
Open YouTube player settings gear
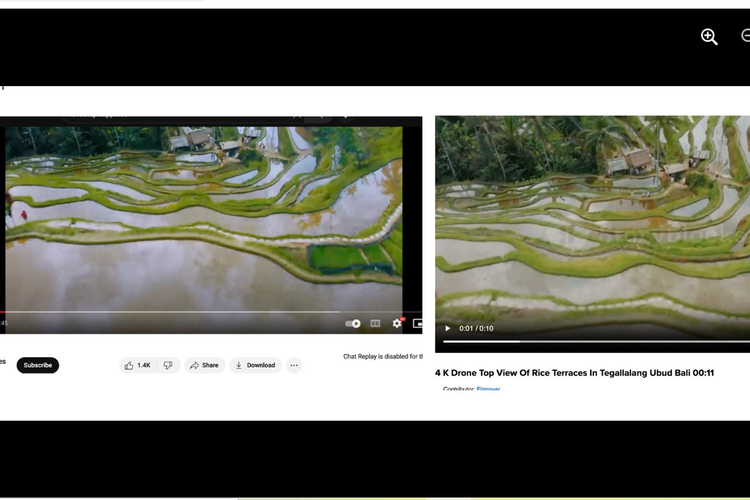(397, 323)
